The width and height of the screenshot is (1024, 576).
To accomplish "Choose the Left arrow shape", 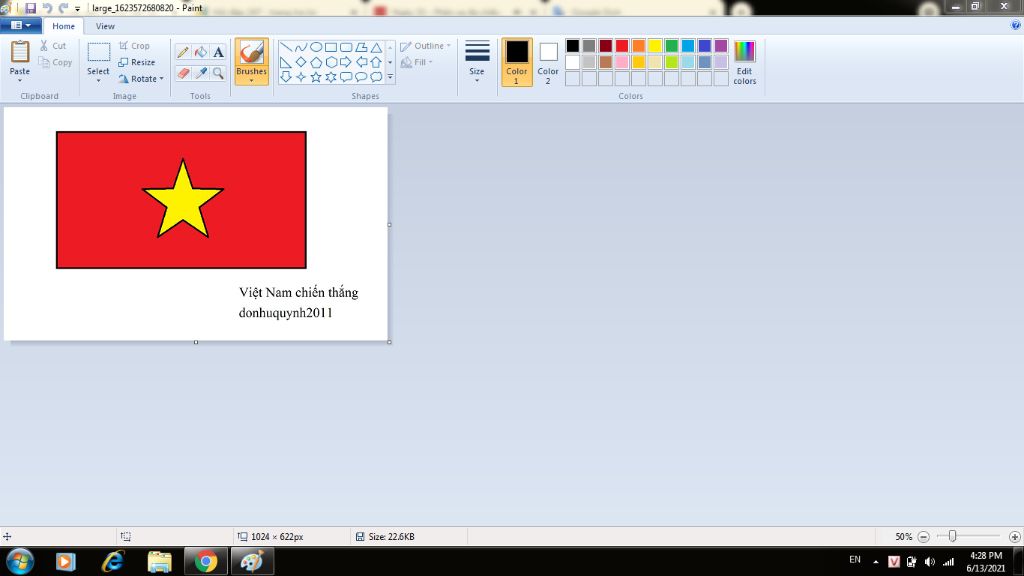I will 361,62.
